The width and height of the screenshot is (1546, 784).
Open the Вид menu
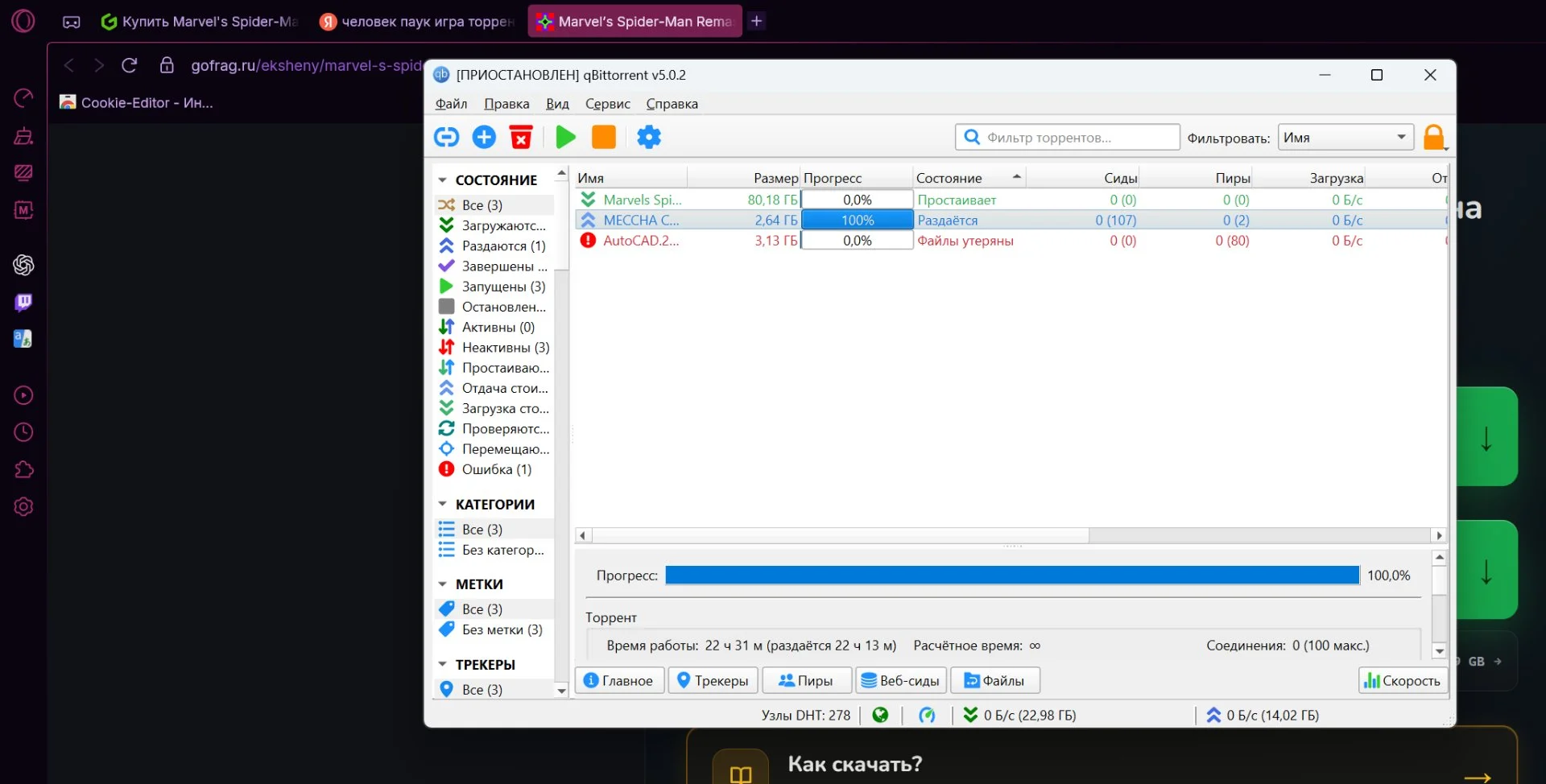(x=557, y=104)
